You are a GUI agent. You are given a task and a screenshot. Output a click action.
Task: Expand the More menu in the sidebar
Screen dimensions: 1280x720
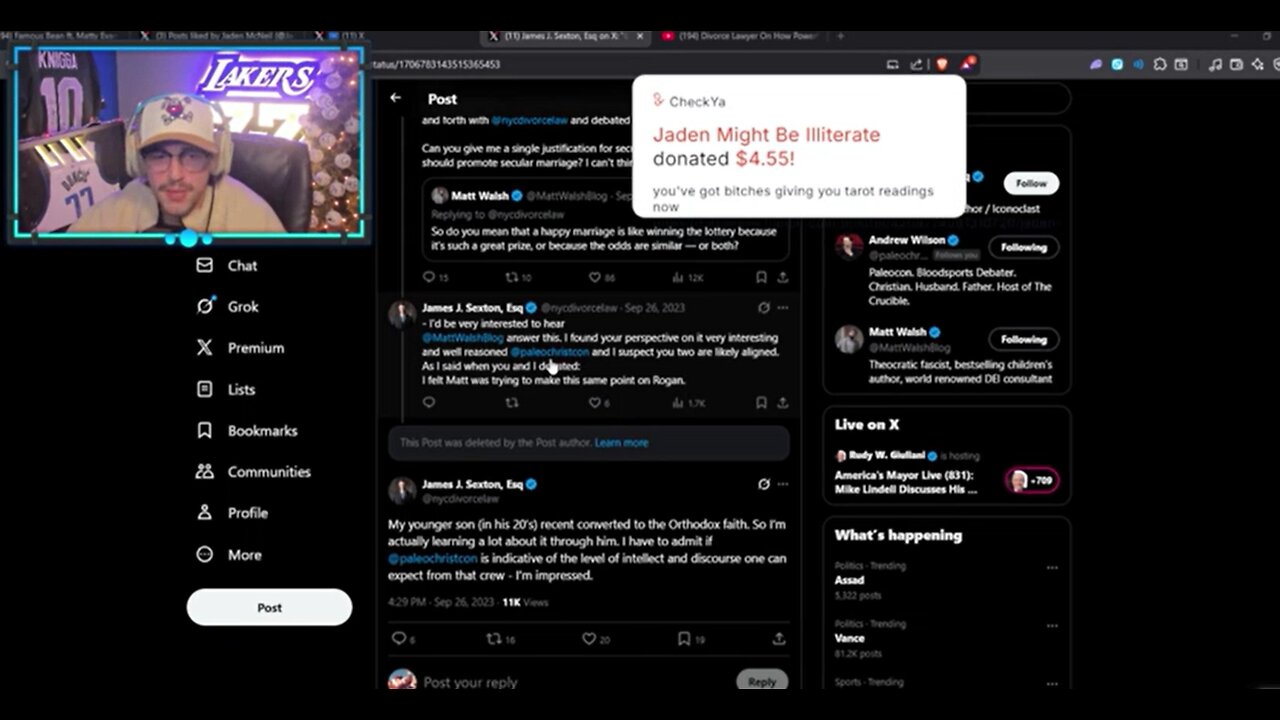229,554
